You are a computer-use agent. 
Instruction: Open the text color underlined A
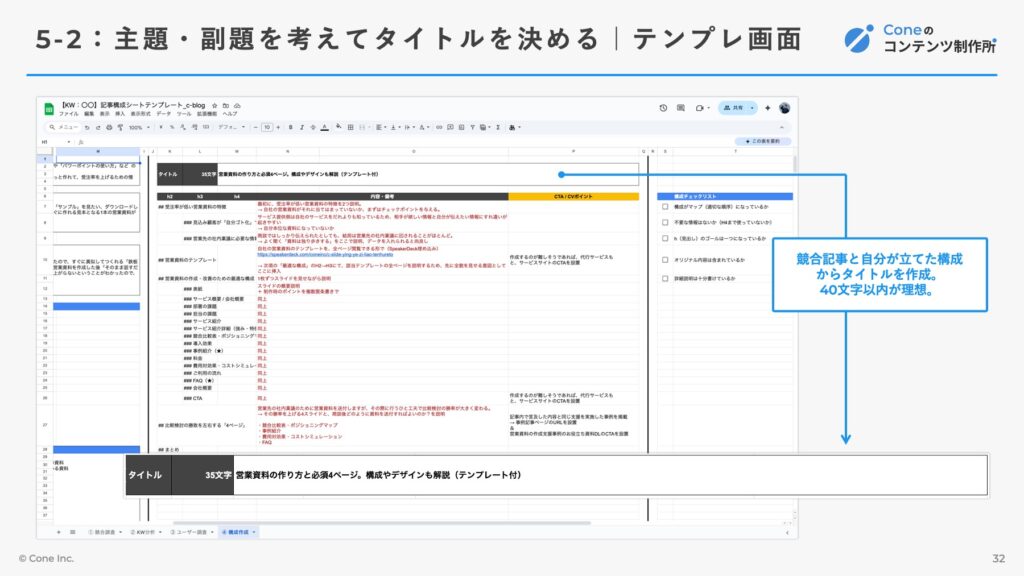(x=325, y=127)
